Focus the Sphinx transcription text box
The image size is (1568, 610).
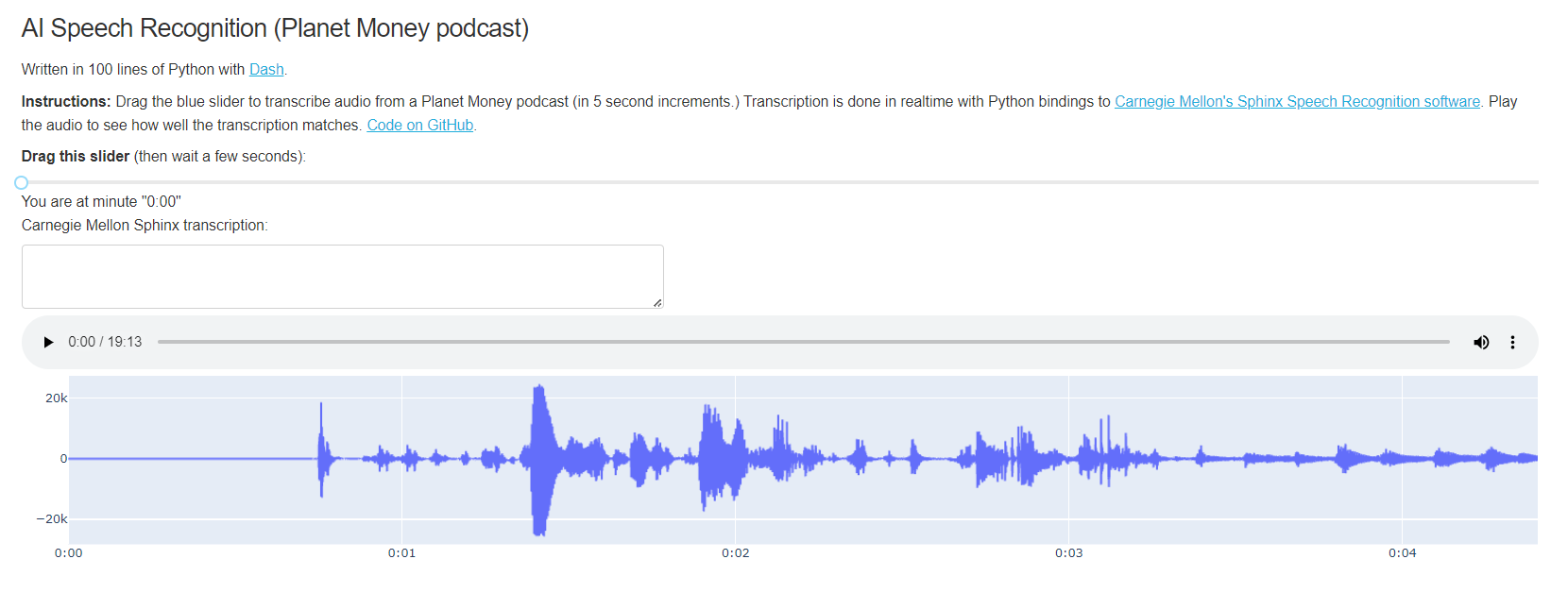pos(342,276)
